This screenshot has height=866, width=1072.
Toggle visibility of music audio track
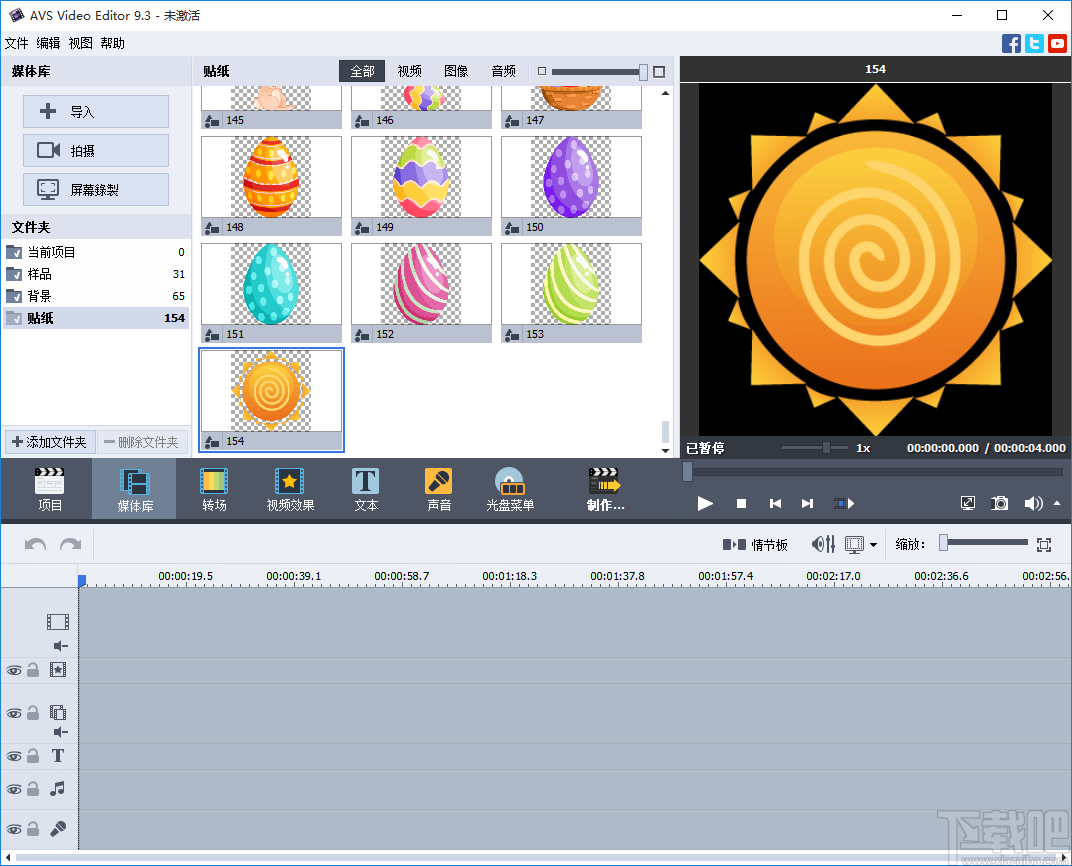tap(14, 789)
